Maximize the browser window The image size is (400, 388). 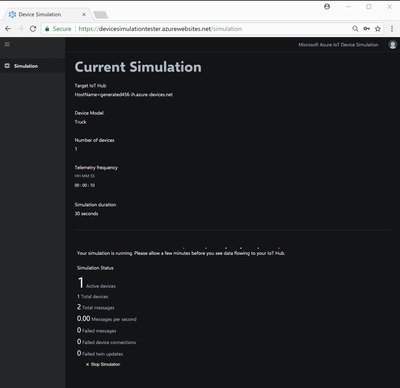pos(369,7)
